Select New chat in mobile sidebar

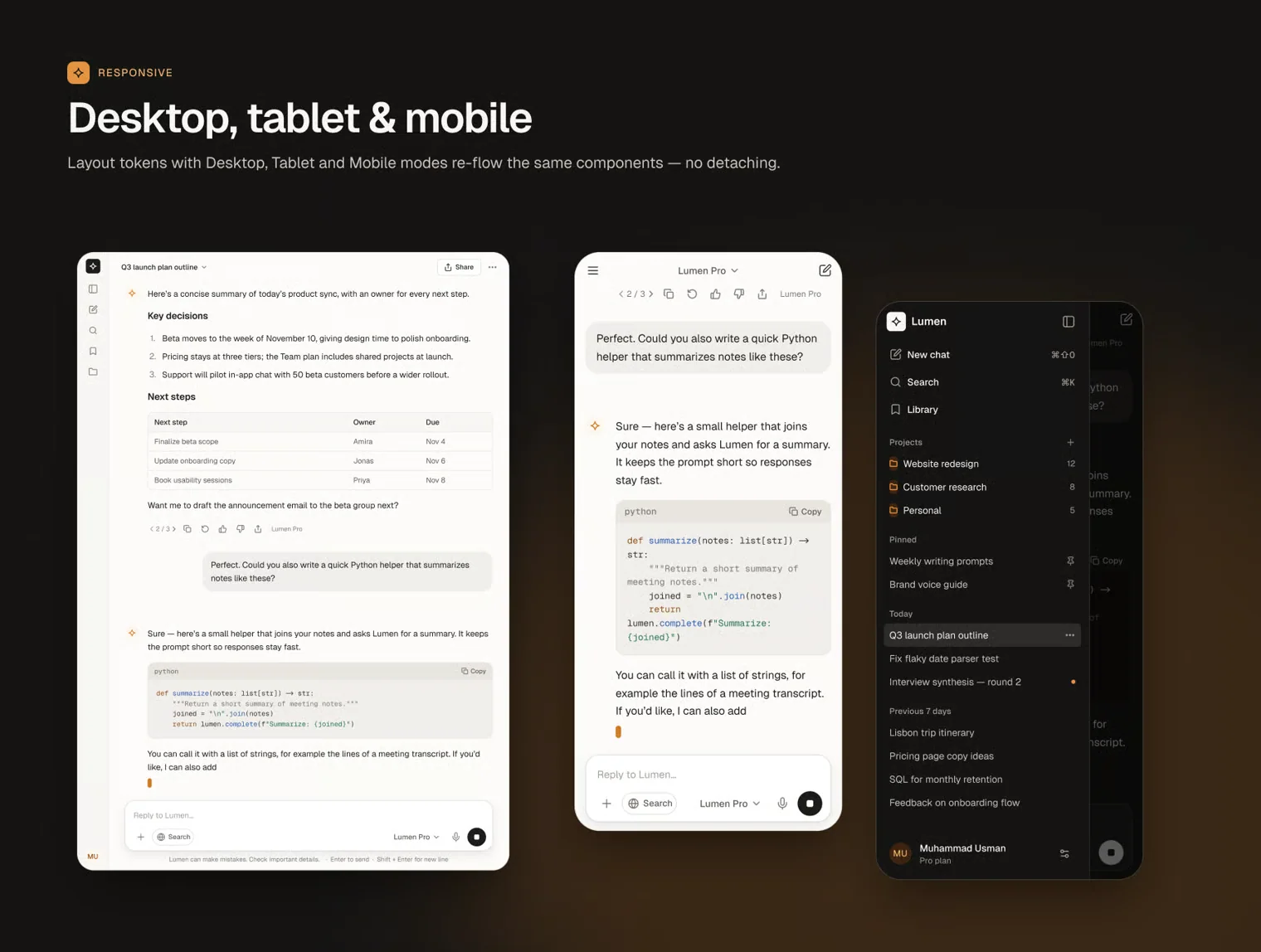tap(982, 354)
